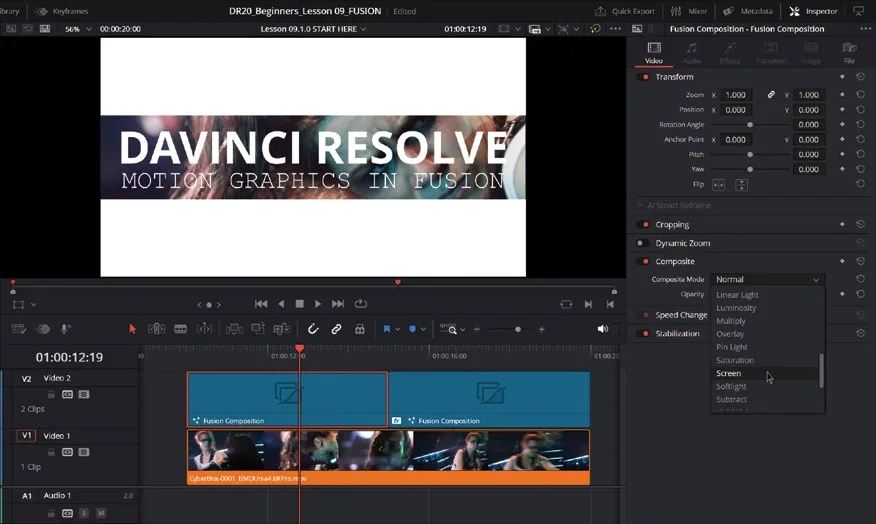The height and width of the screenshot is (524, 876).
Task: Open the flag color dropdown arrow
Action: click(x=398, y=330)
